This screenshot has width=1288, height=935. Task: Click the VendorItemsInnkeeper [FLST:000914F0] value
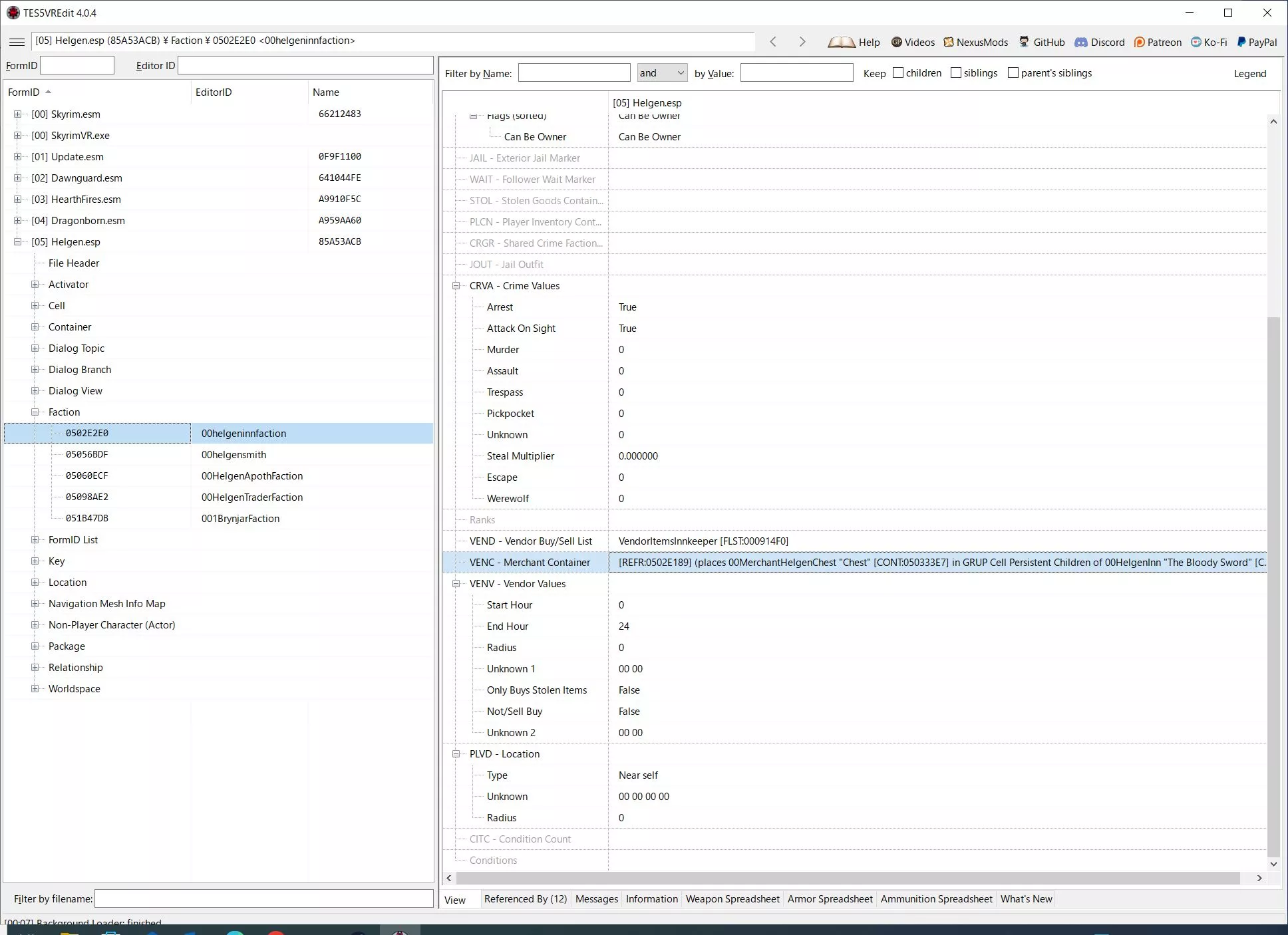point(703,541)
